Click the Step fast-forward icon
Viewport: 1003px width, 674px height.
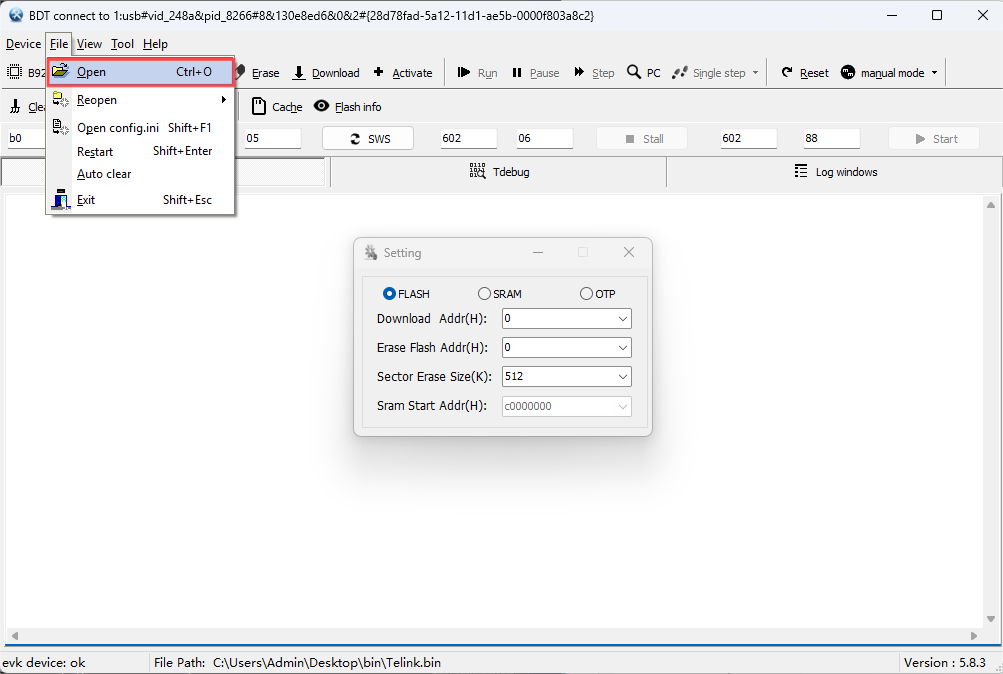579,72
